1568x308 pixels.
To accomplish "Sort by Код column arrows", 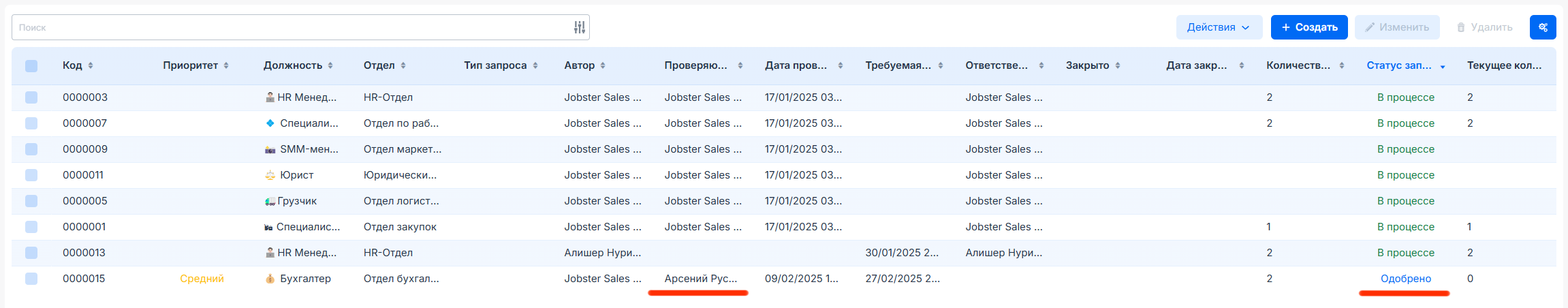I will (x=91, y=65).
